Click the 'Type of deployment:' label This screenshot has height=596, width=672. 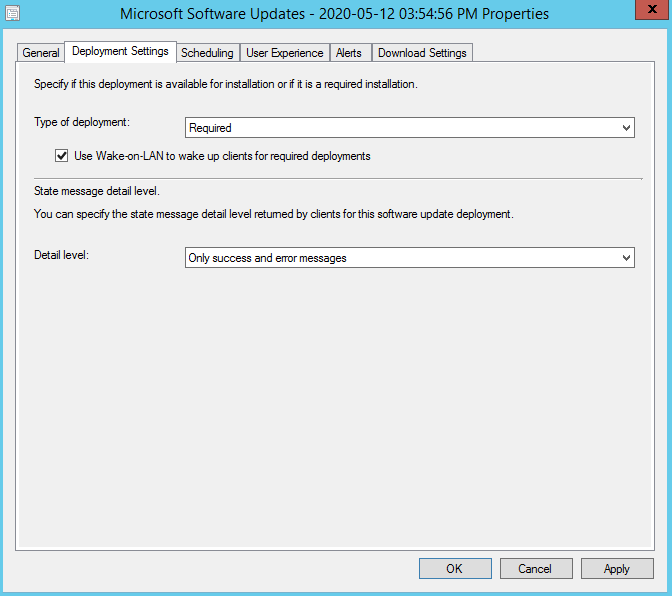point(82,122)
